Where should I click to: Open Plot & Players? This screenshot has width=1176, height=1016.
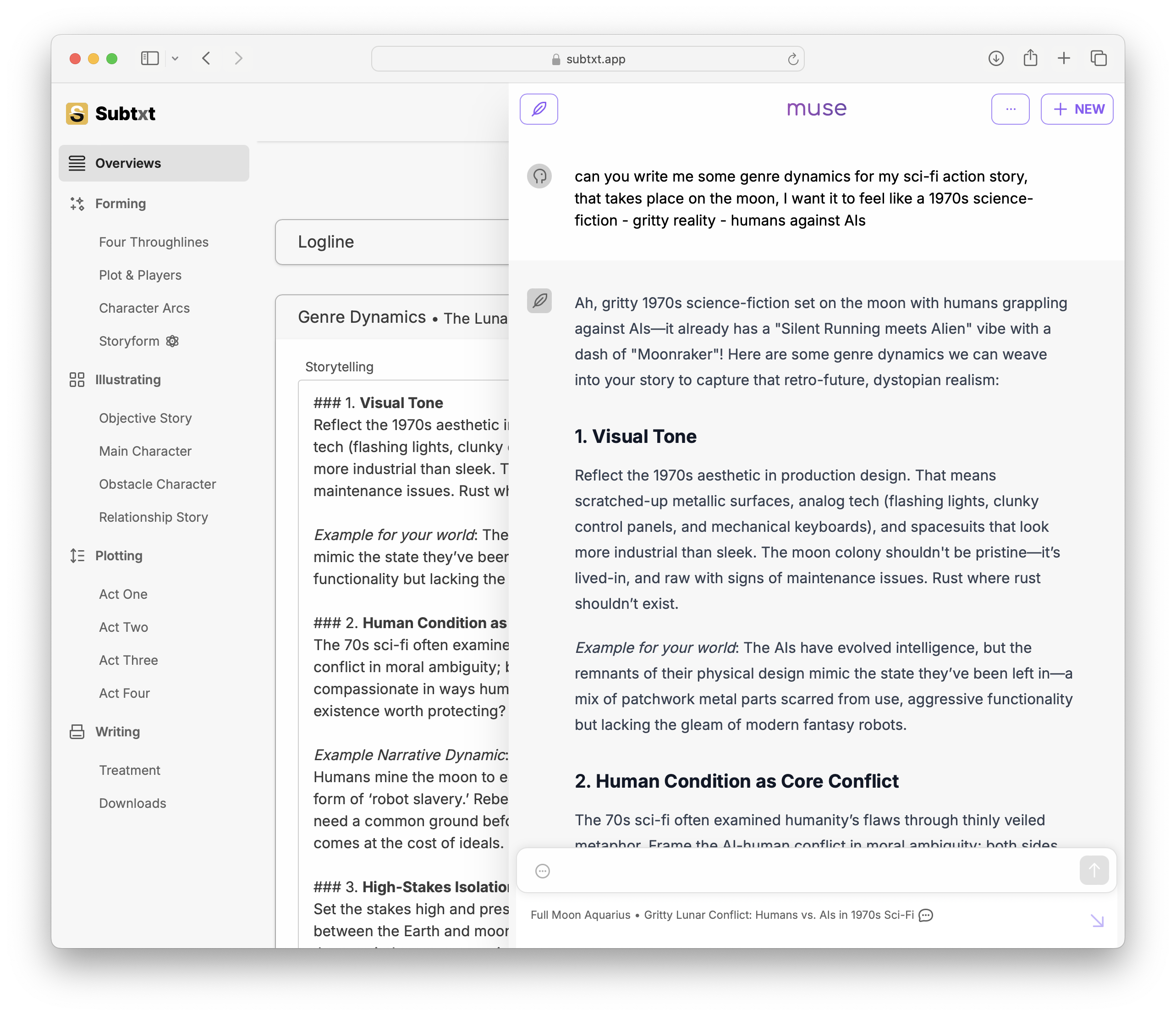(x=140, y=275)
